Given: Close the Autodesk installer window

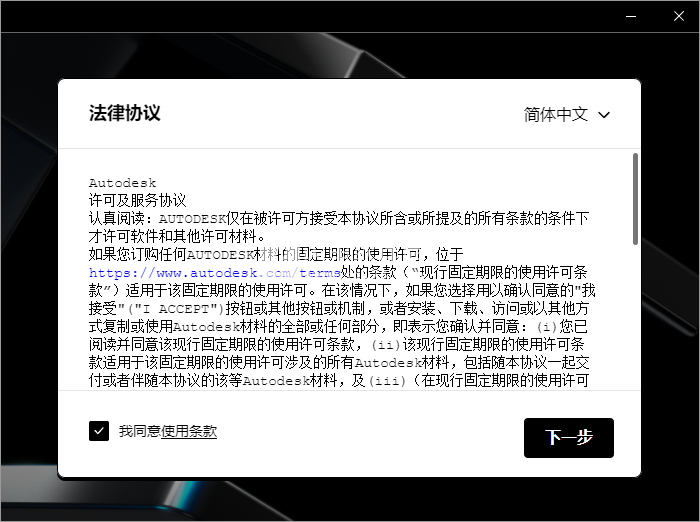Looking at the screenshot, I should tap(675, 16).
